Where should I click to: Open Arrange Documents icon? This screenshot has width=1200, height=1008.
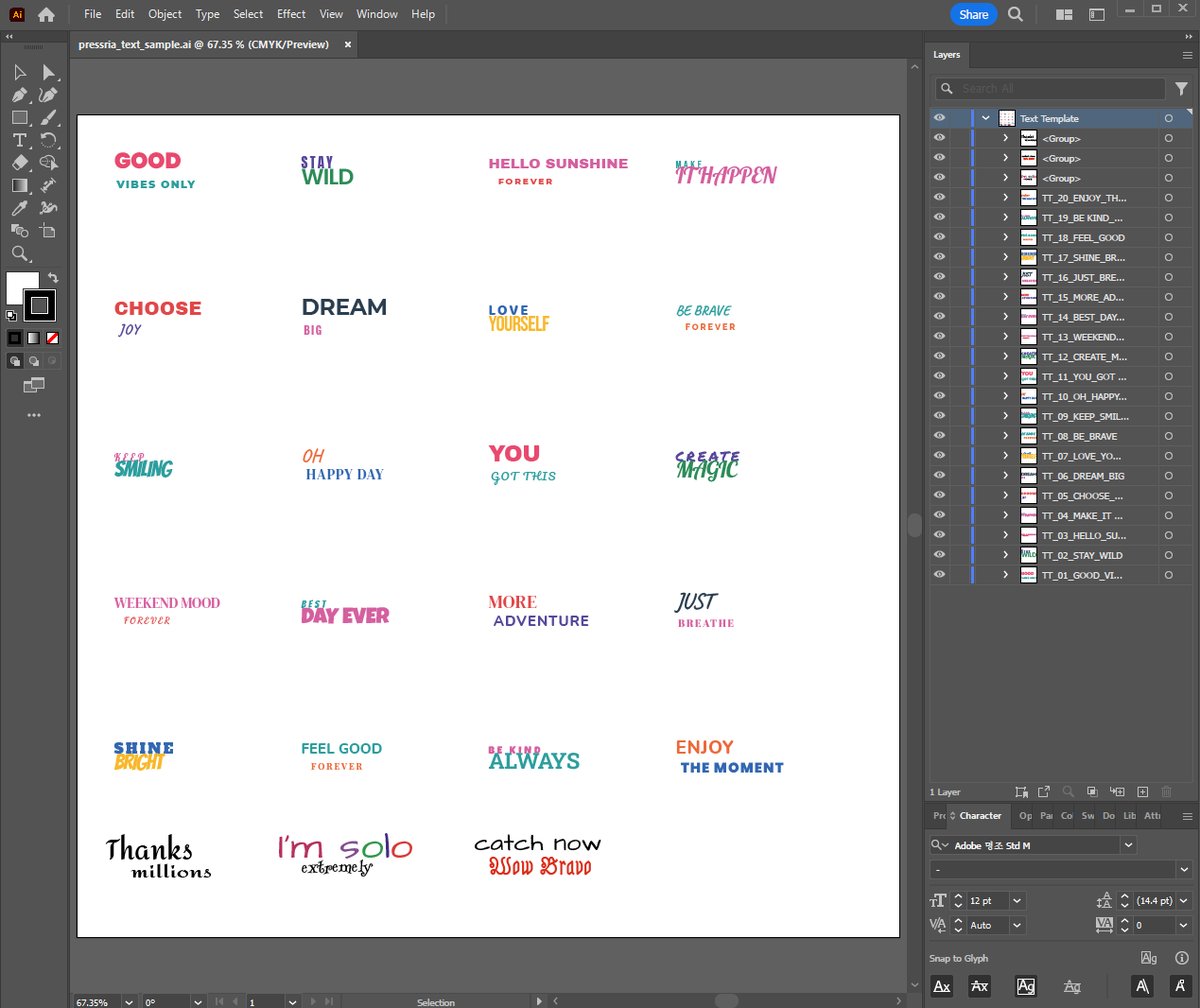(1064, 14)
